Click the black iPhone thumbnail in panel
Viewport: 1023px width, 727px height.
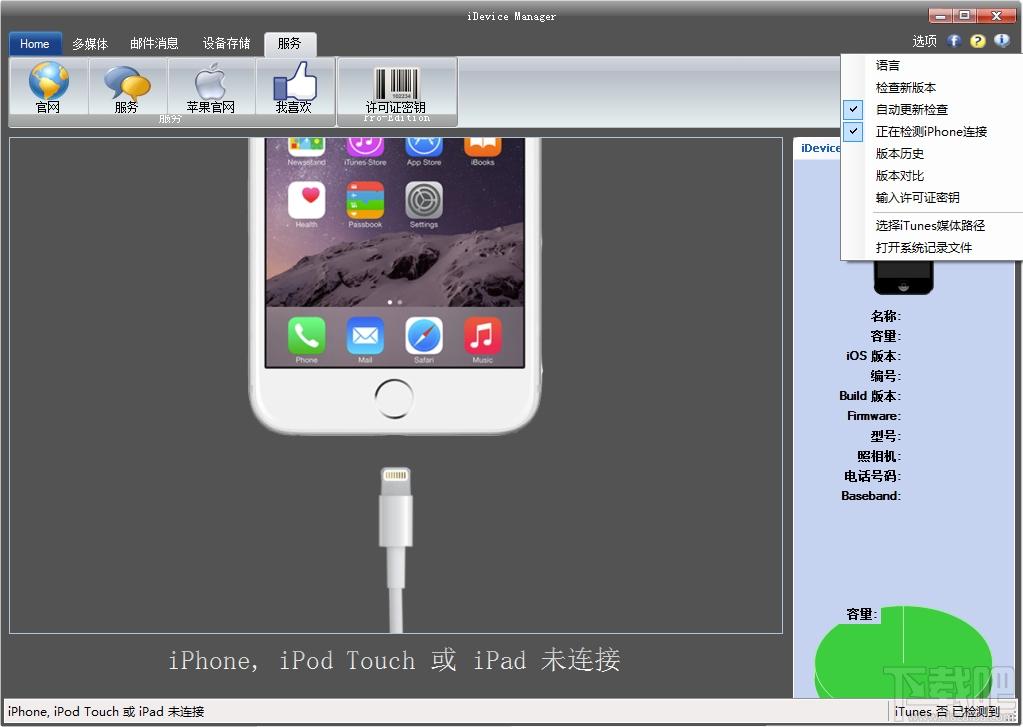pos(904,277)
